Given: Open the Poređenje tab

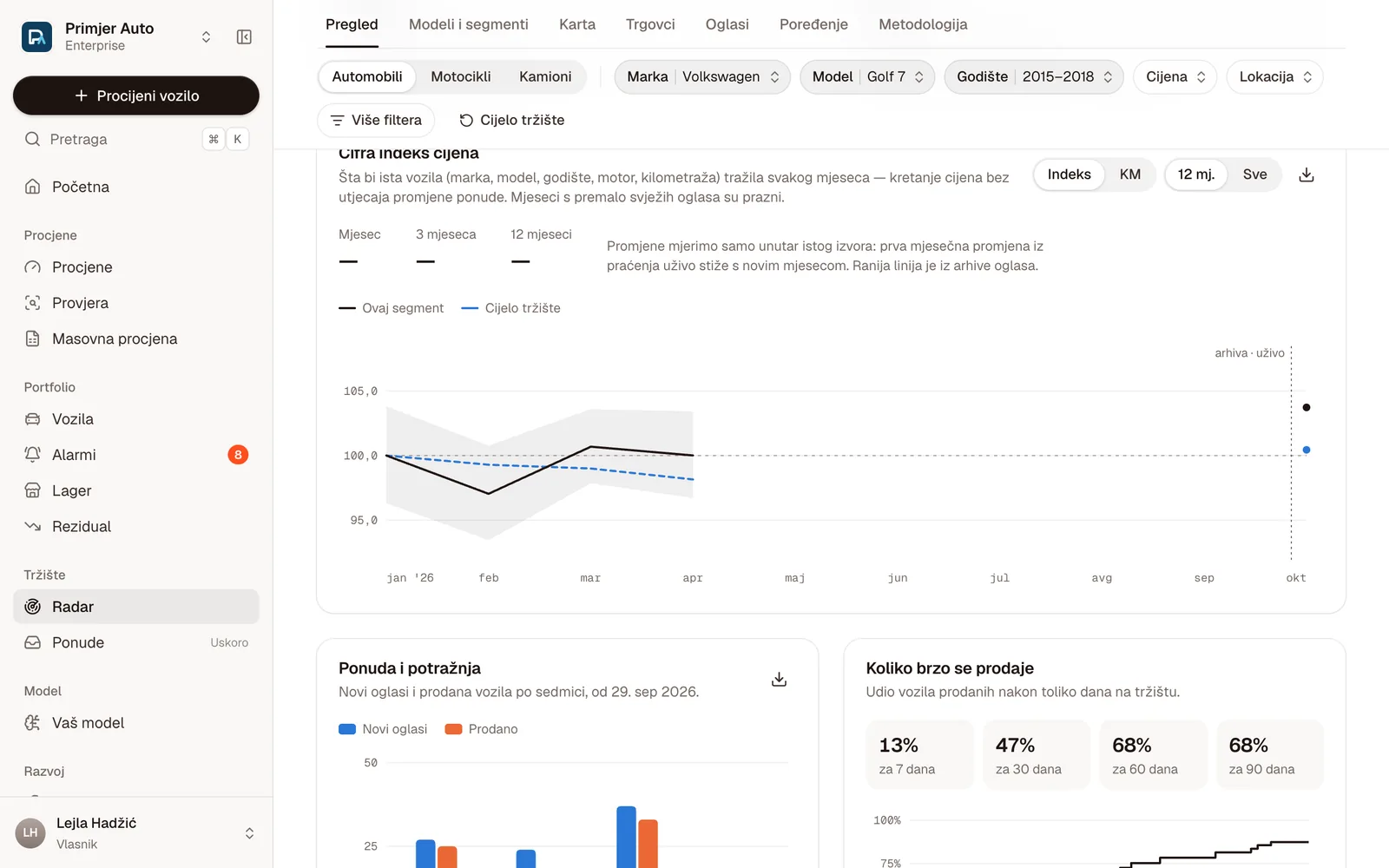Looking at the screenshot, I should coord(813,24).
